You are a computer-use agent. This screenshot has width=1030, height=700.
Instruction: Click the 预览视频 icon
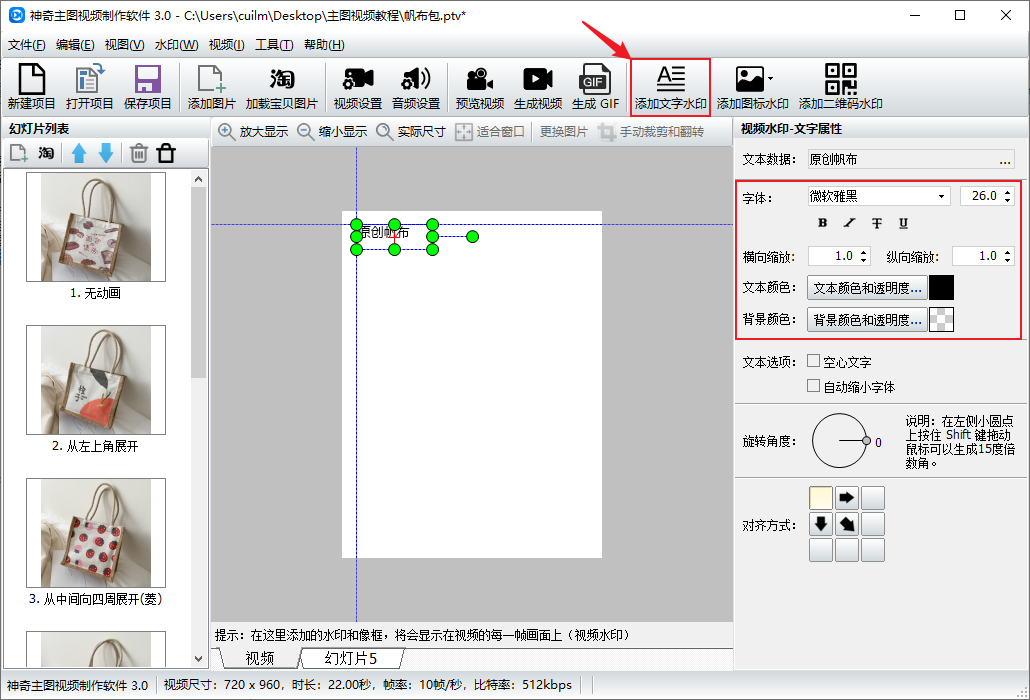click(480, 87)
